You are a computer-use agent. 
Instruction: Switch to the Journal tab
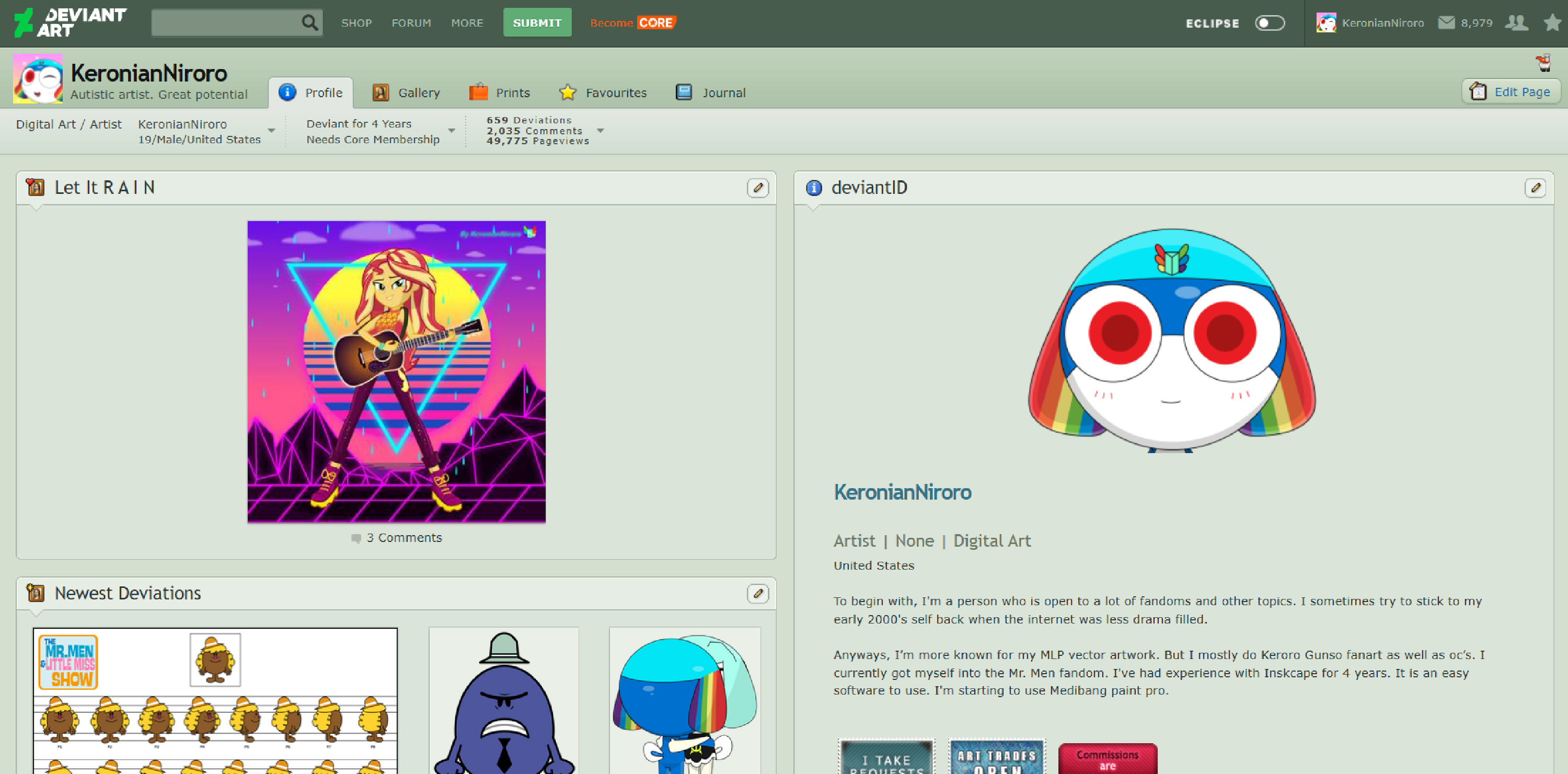tap(710, 93)
